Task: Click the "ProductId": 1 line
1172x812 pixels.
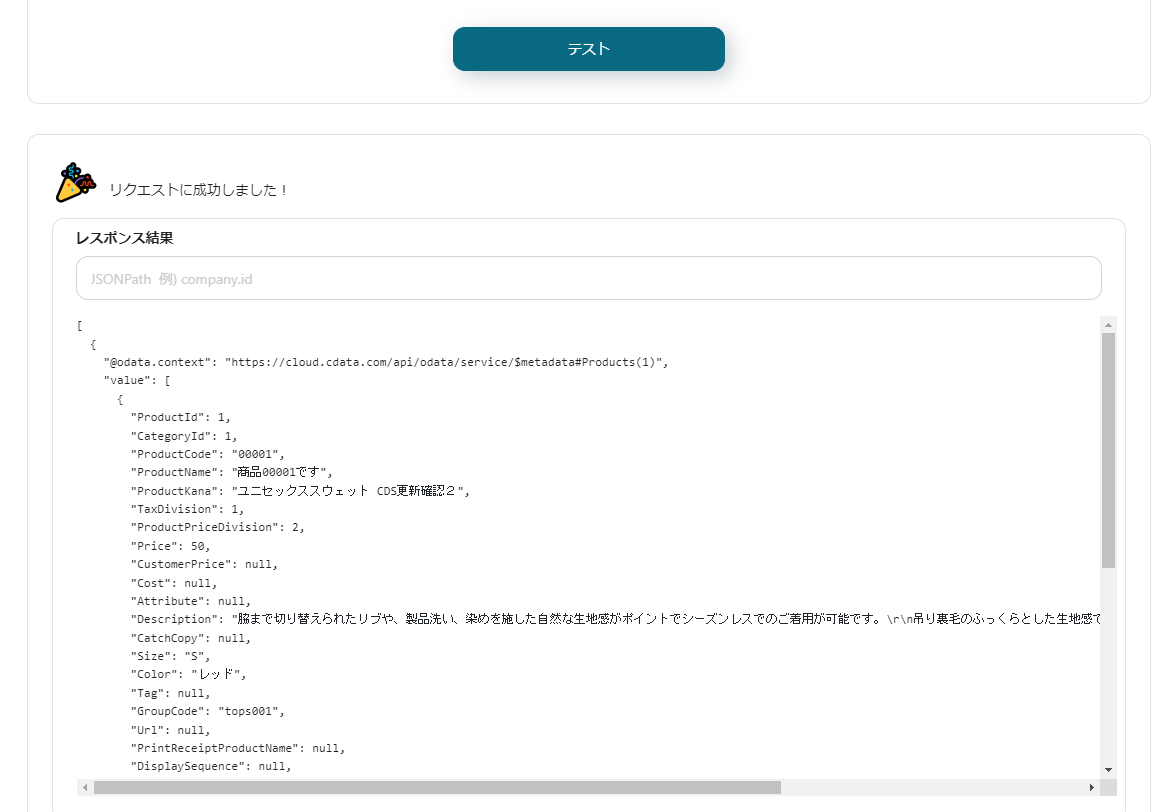Action: 180,417
